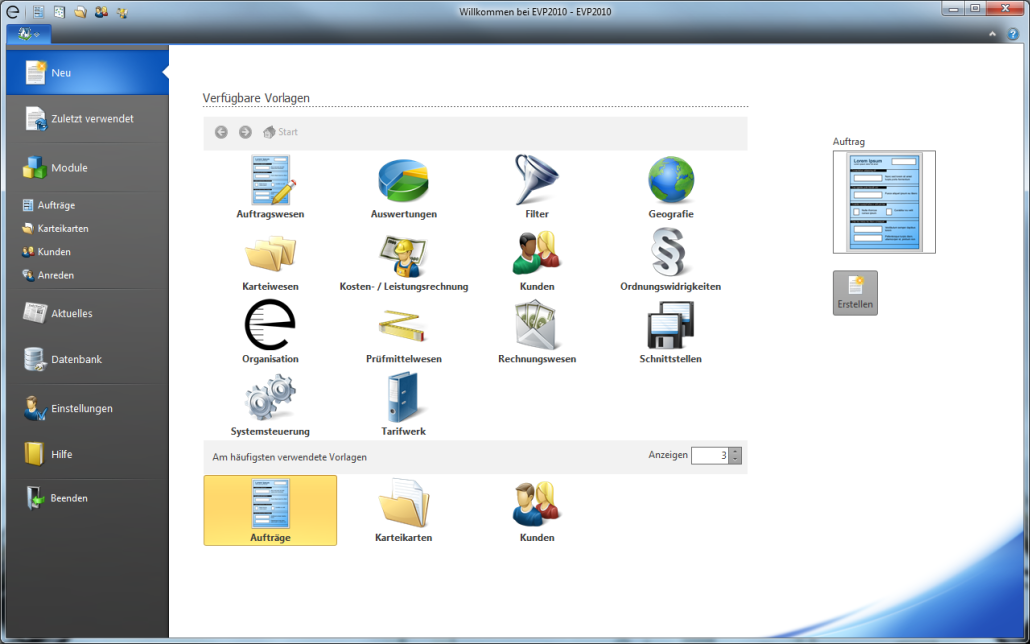The image size is (1030, 644).
Task: Open the Prüfmittelwesen ruler category
Action: click(x=403, y=332)
